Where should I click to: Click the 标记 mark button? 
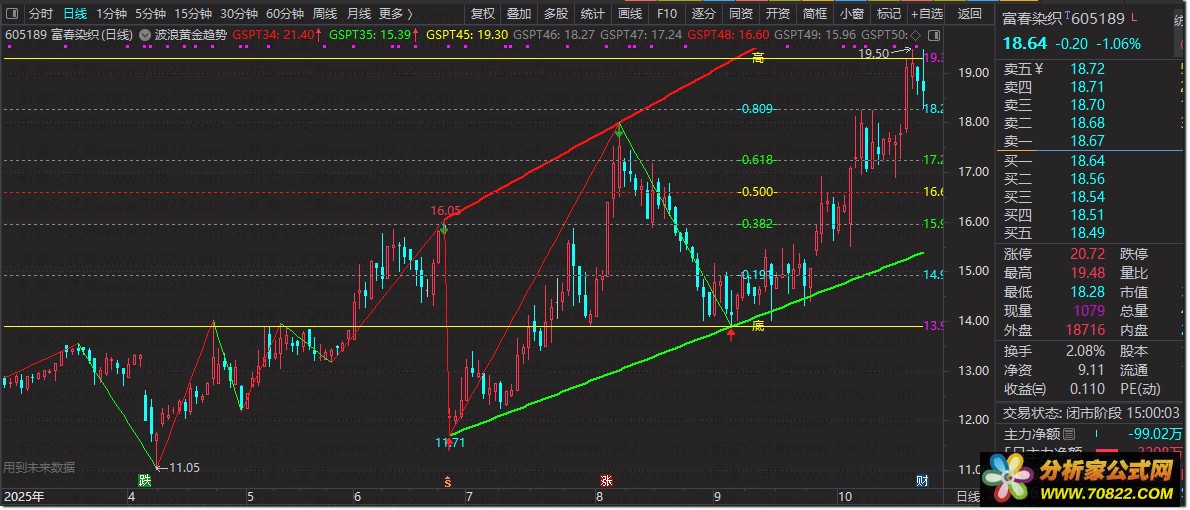889,14
